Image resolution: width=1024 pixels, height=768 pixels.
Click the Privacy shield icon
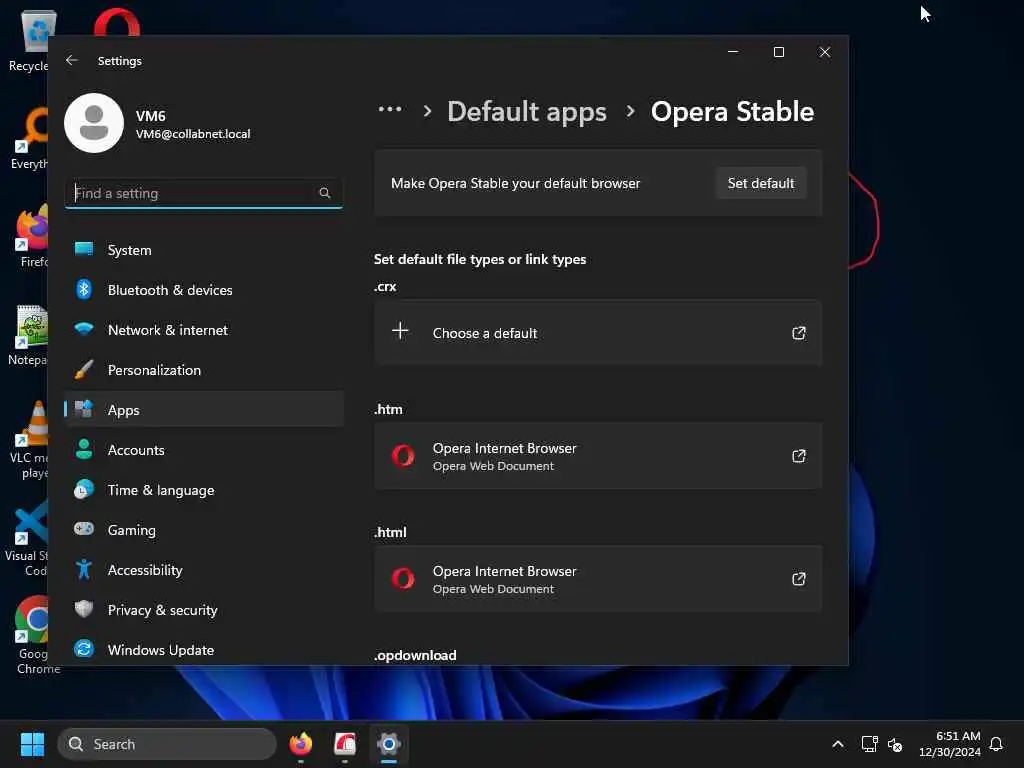coord(84,609)
